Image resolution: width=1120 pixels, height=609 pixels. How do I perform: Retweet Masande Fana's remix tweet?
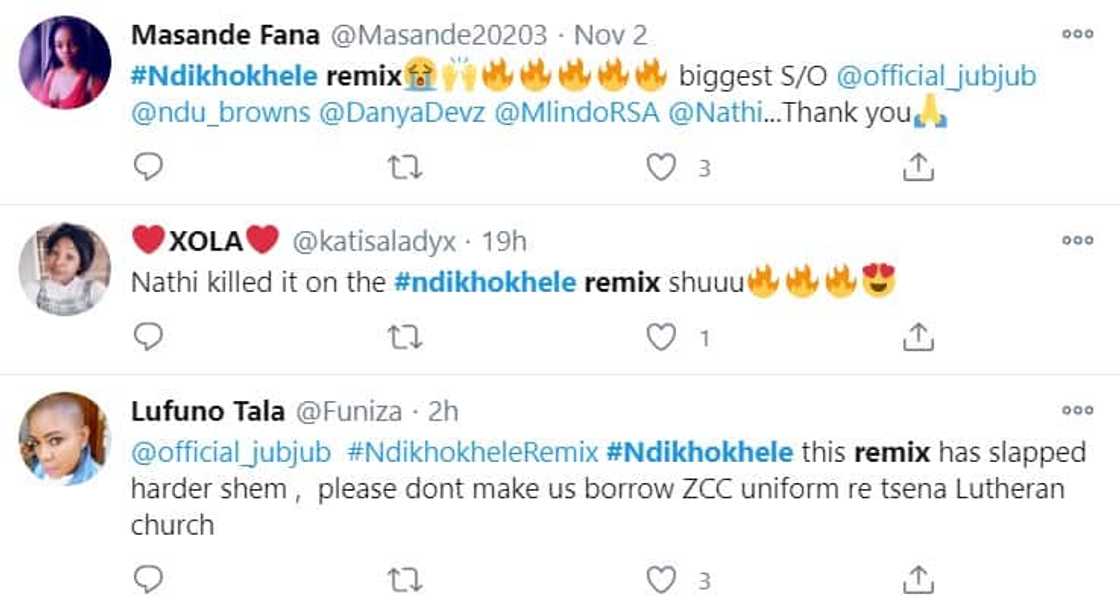[404, 167]
